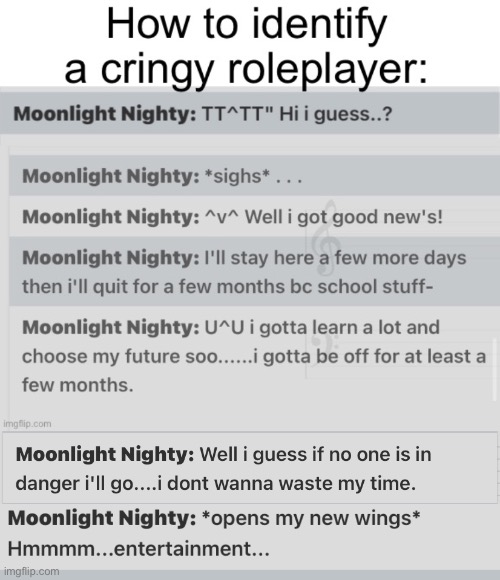The image size is (500, 580).
Task: Click the username on the "I'll stay here" message
Action: pyautogui.click(x=111, y=257)
